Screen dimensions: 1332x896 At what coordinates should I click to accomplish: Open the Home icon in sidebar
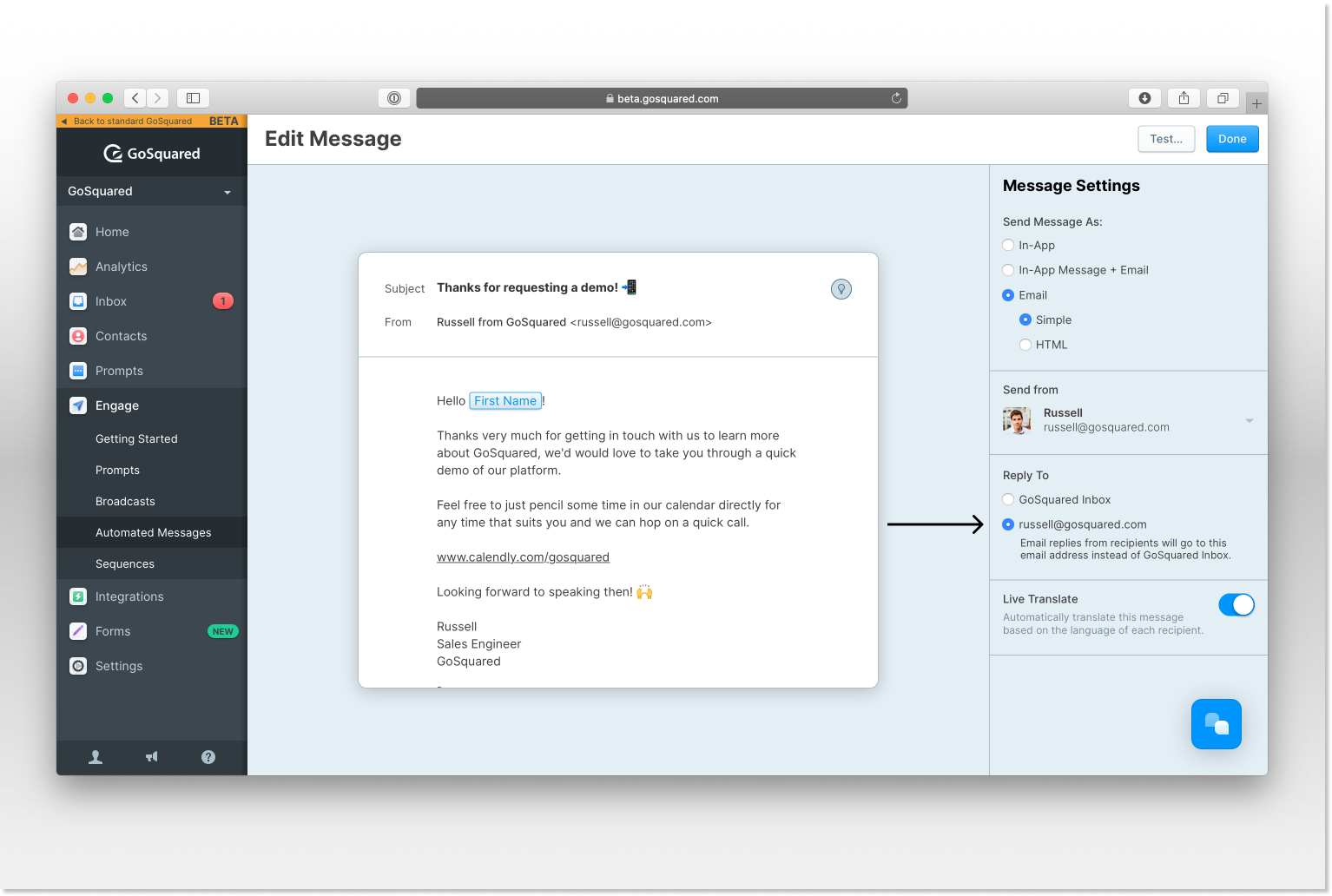point(78,232)
